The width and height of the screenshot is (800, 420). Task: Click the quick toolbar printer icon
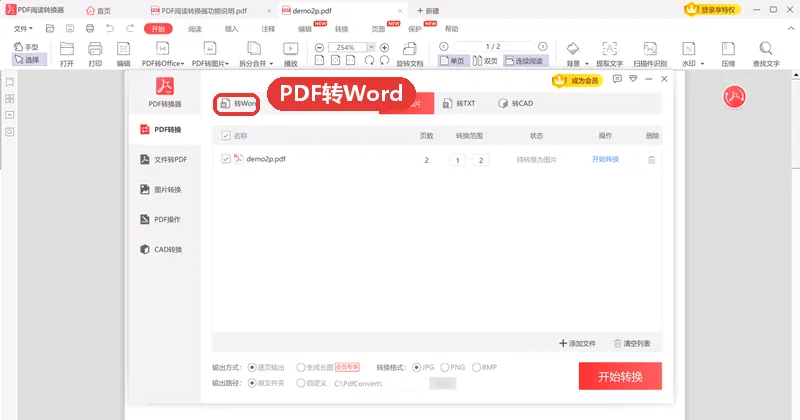pos(90,29)
